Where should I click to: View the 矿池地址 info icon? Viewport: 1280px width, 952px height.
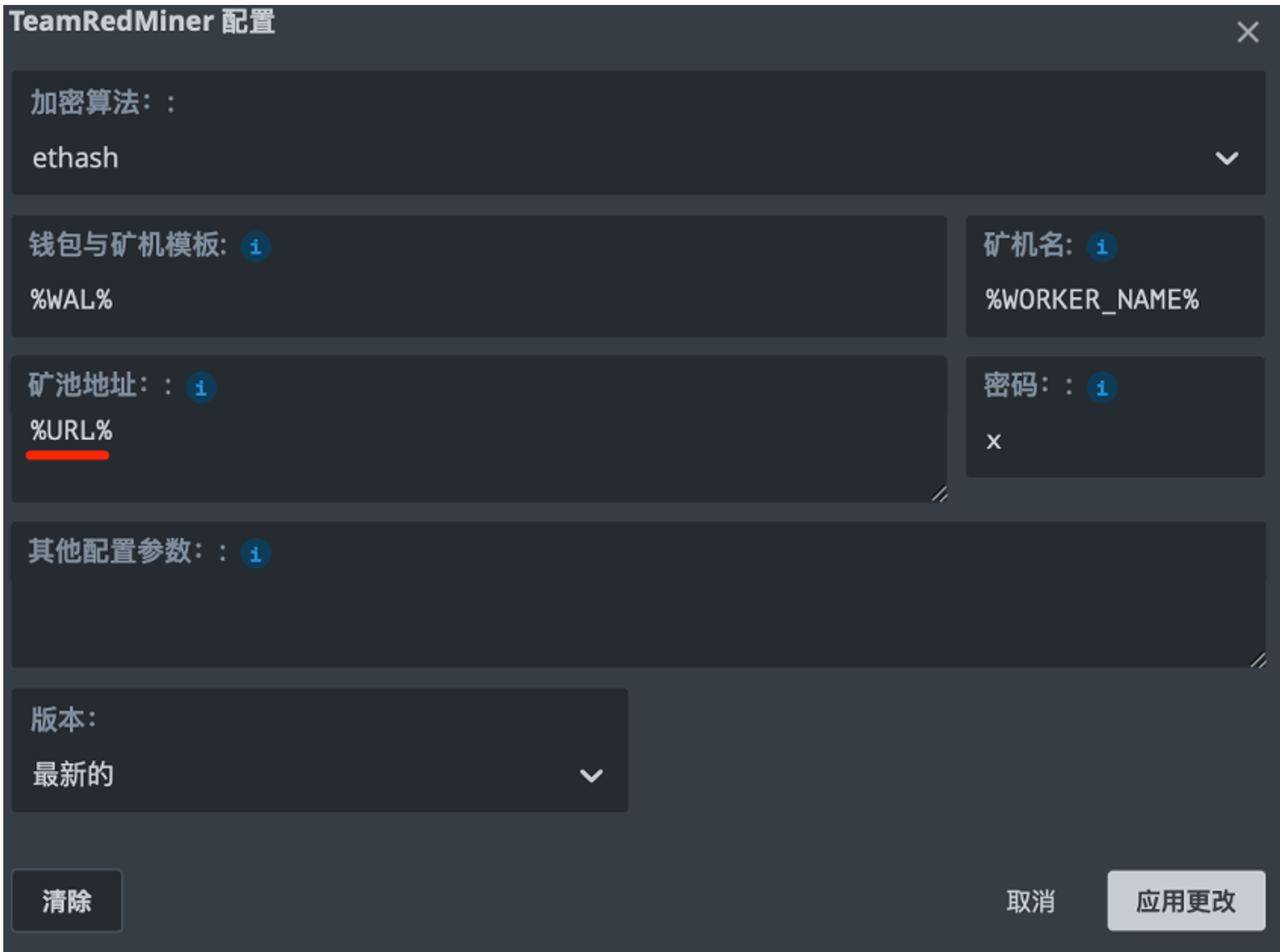point(200,389)
